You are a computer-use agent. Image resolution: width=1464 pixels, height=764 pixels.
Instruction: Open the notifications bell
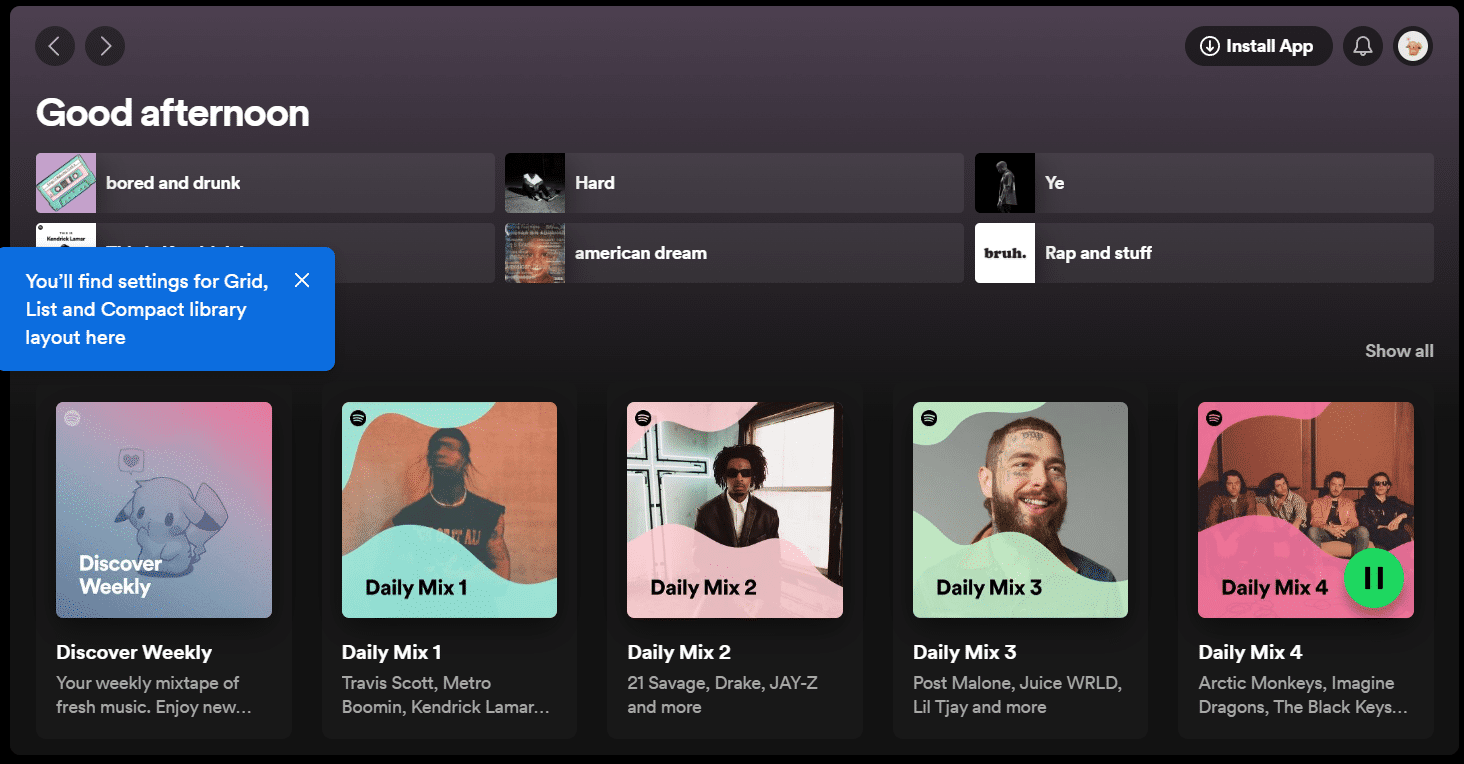(x=1362, y=46)
